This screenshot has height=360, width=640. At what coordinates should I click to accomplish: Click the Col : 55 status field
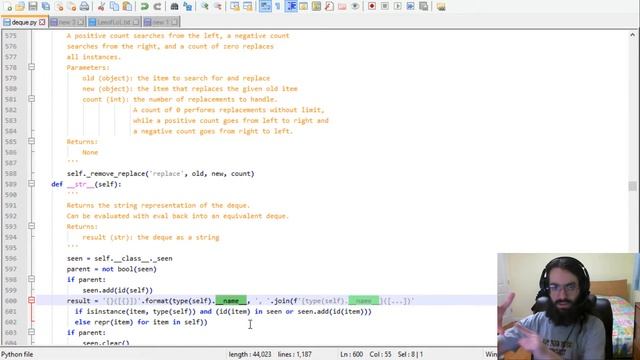380,354
